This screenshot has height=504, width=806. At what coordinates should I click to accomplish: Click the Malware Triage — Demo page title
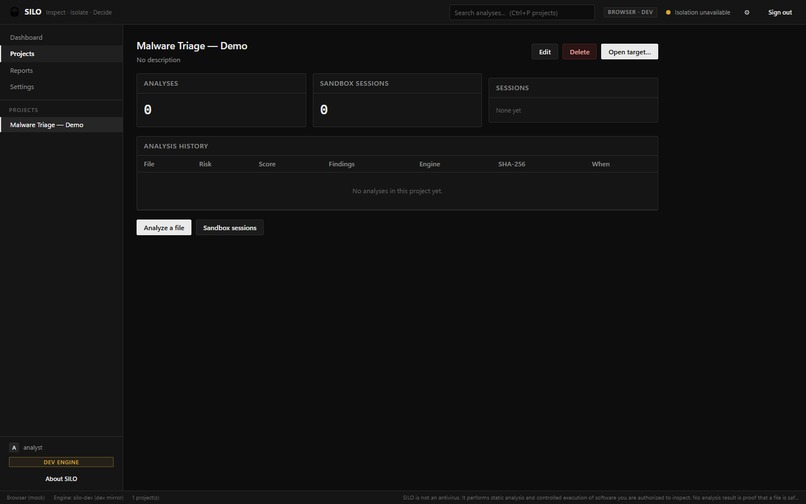pyautogui.click(x=192, y=46)
